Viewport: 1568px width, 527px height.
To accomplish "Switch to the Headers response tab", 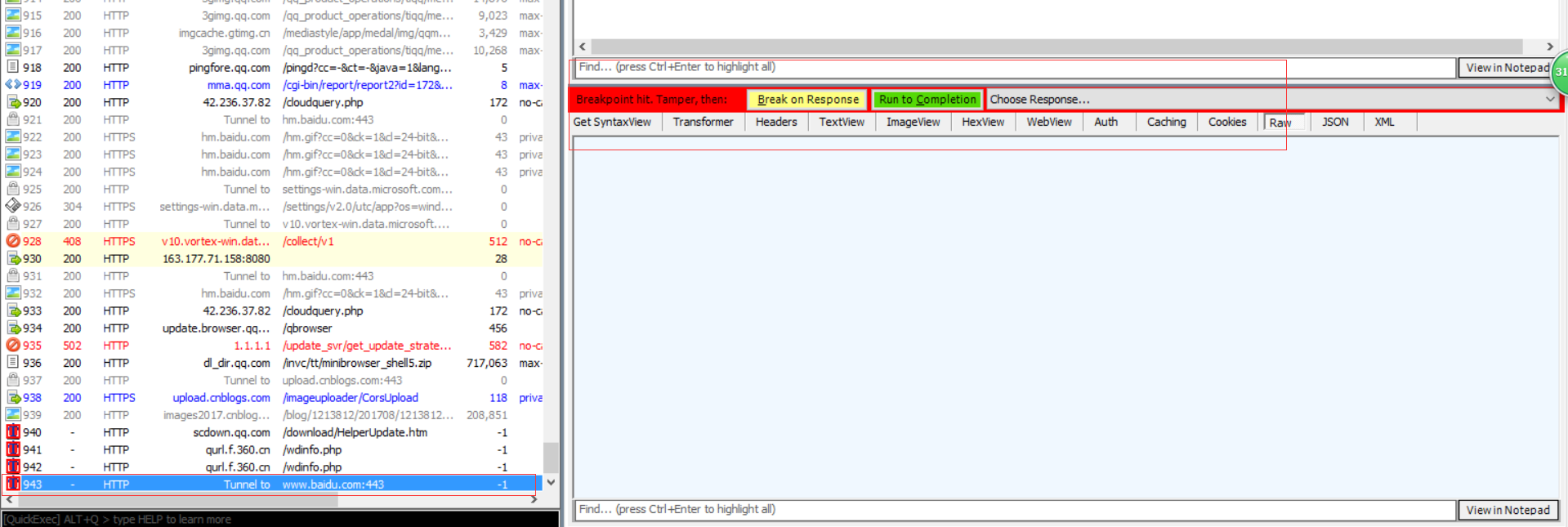I will click(775, 122).
